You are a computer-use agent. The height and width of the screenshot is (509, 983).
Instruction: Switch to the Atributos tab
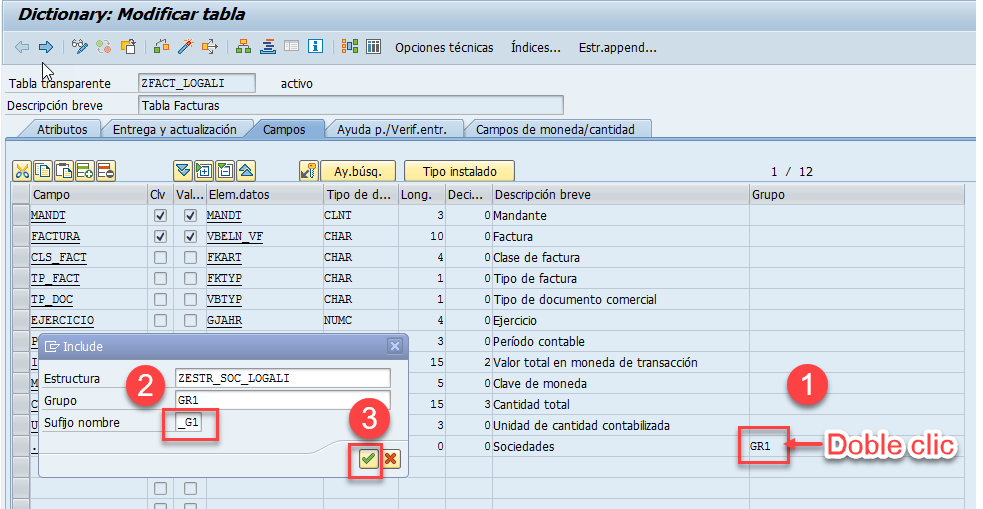point(61,129)
